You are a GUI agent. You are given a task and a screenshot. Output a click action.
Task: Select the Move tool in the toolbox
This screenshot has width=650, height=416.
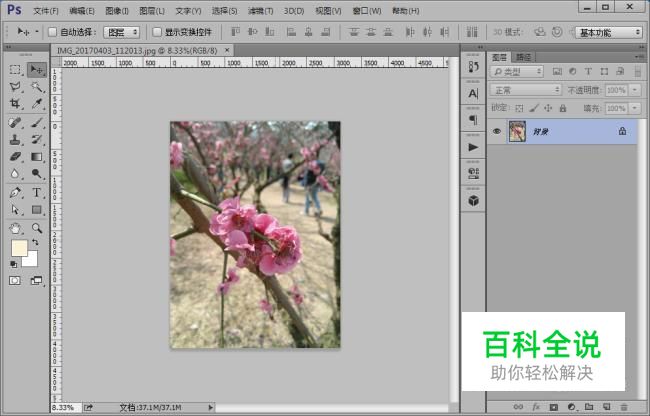point(37,70)
